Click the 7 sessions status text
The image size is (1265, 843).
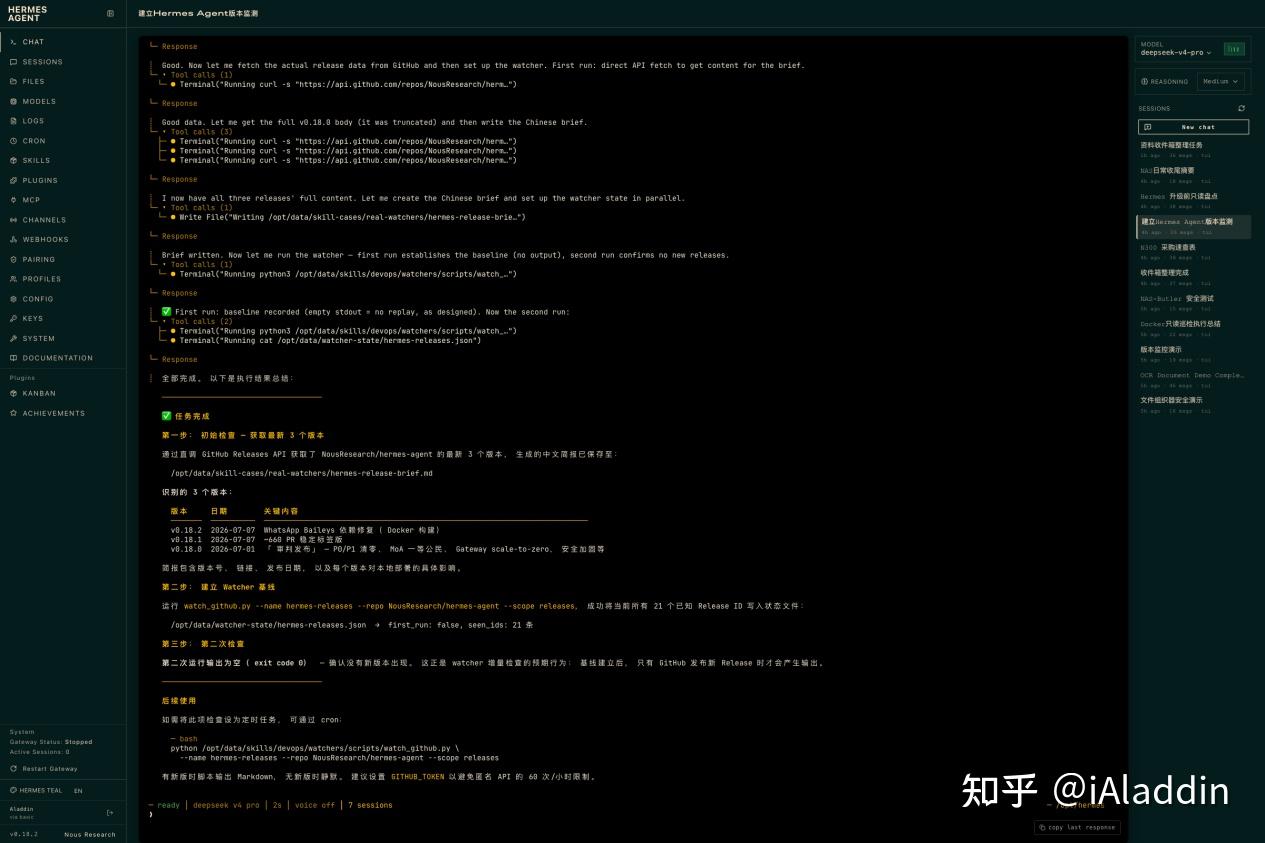370,805
